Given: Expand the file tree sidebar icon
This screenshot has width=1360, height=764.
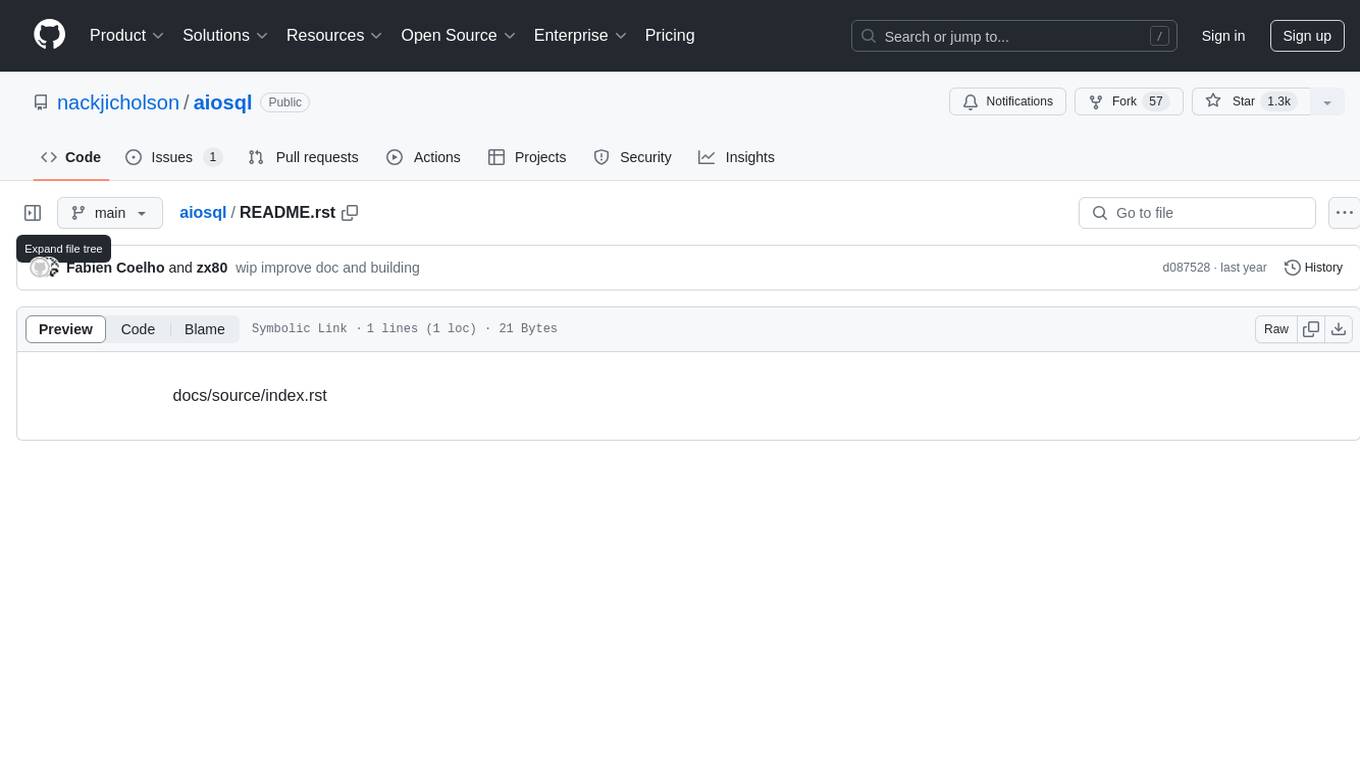Looking at the screenshot, I should tap(33, 213).
